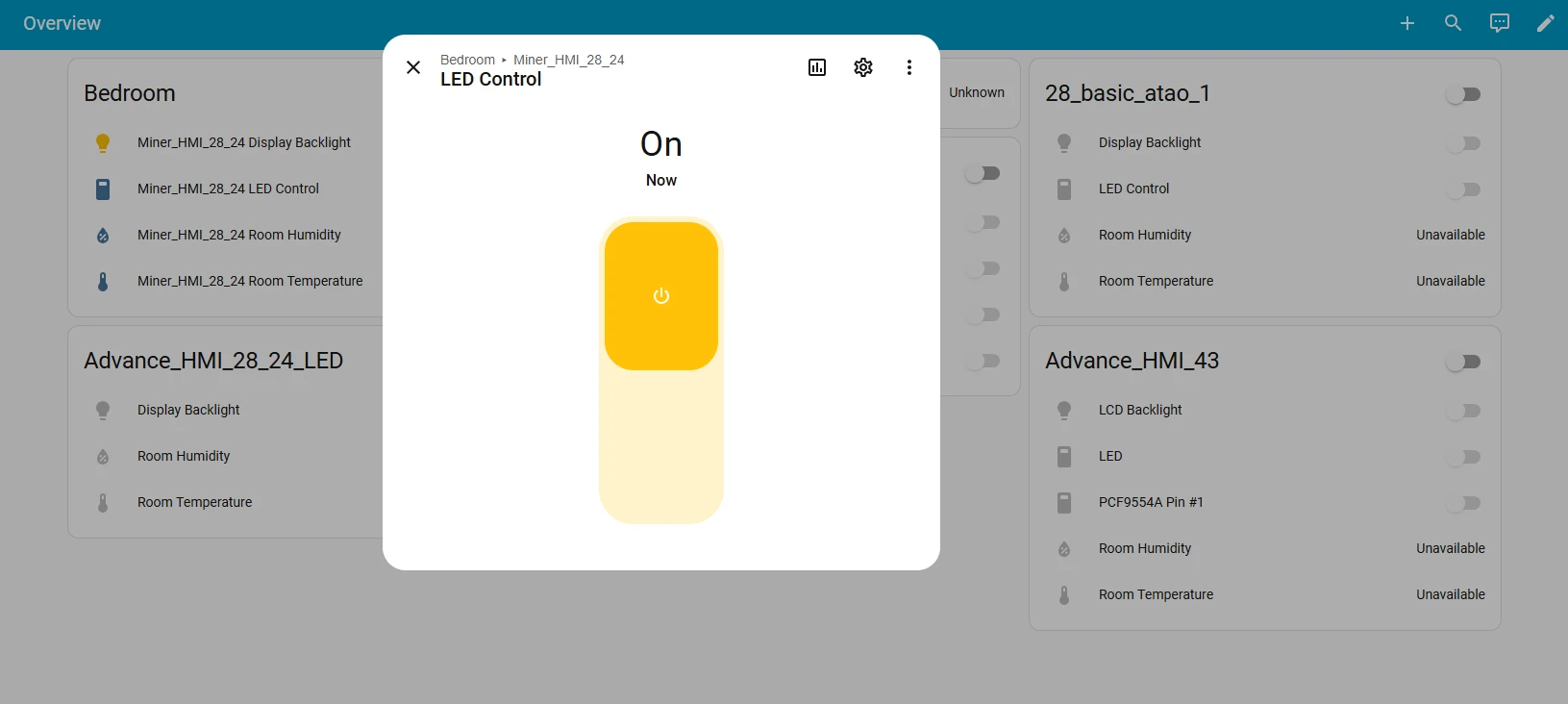Click the Miner_HMI_28_24 Room Humidity icon

(x=103, y=236)
